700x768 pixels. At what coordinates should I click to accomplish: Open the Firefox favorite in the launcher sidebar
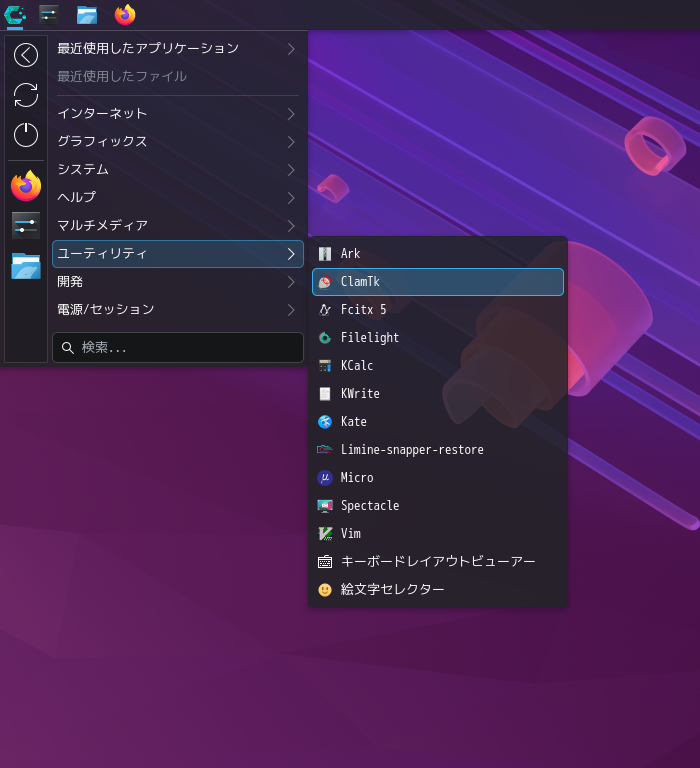click(26, 186)
